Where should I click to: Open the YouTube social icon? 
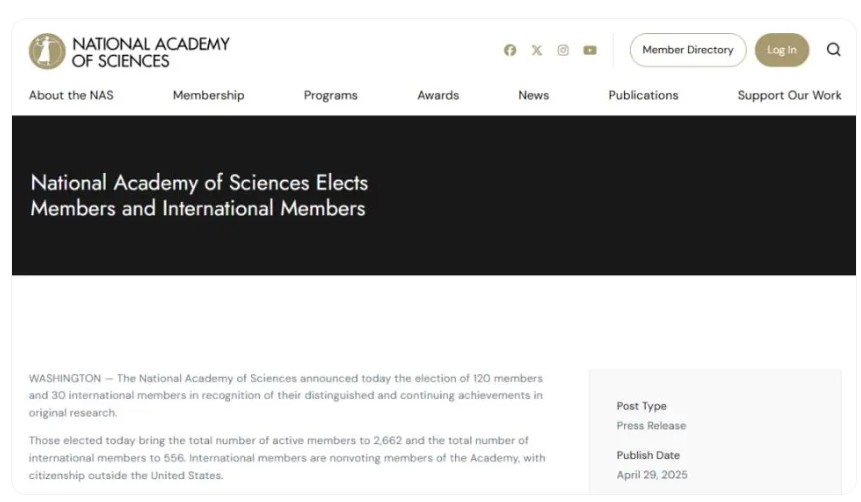pos(590,50)
